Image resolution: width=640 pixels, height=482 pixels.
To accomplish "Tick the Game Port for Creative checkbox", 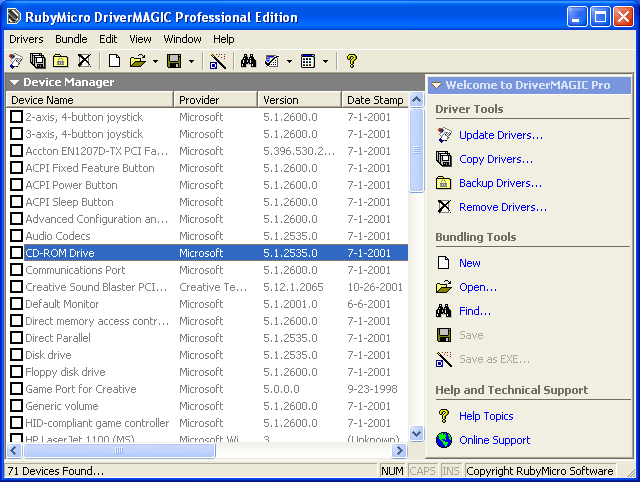I will pos(16,389).
